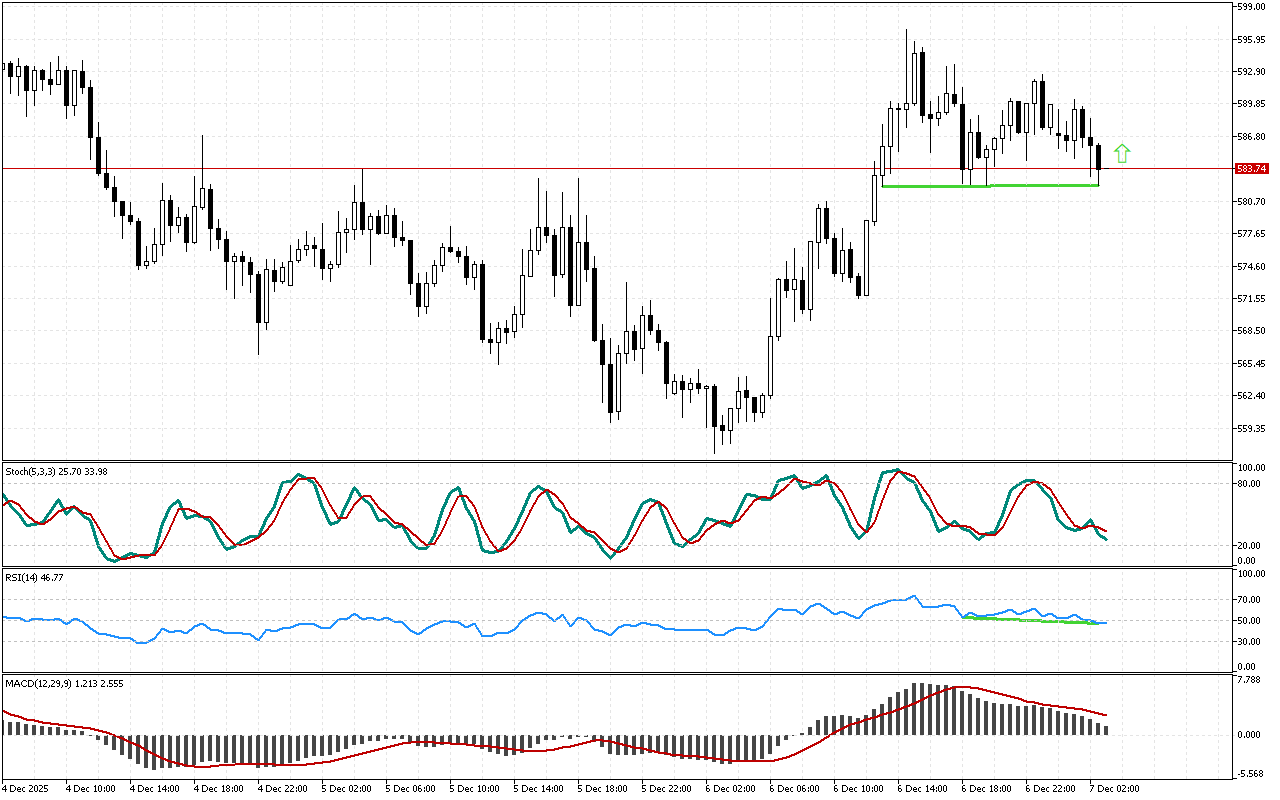Click the 595.95 price scale label
Screen dimensions: 1280x800
1252,40
